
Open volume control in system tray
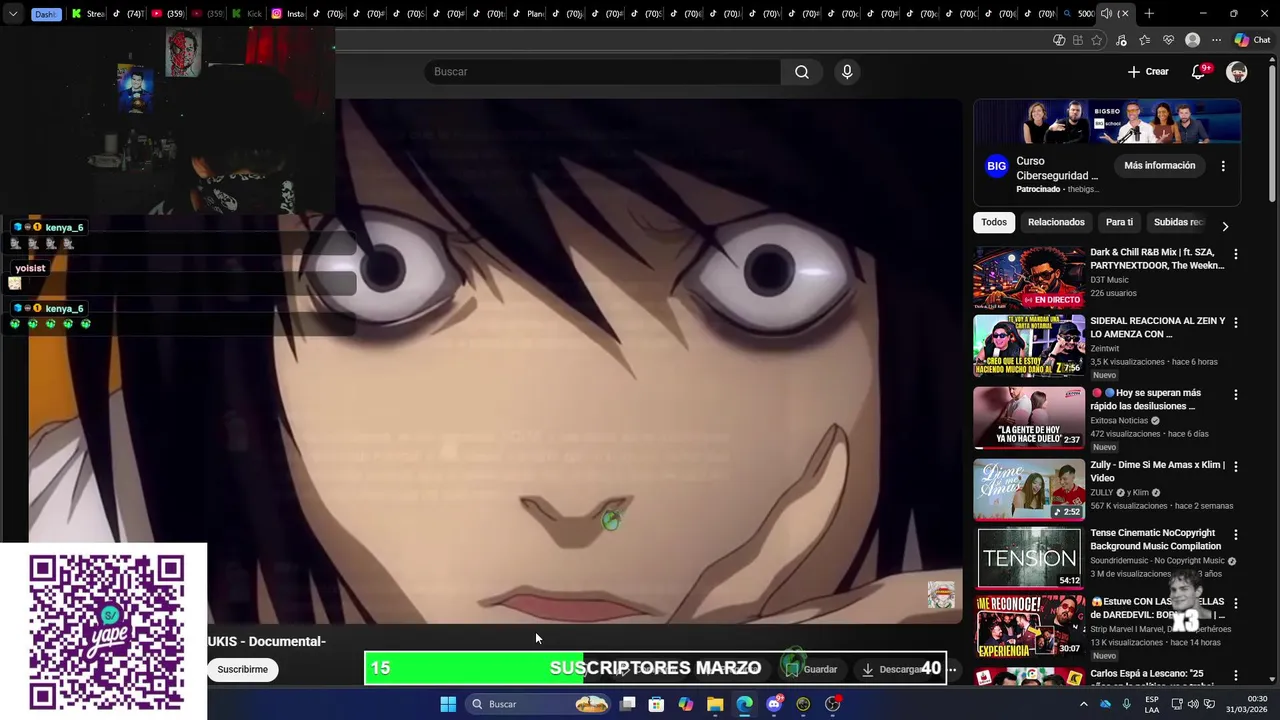pos(1193,704)
